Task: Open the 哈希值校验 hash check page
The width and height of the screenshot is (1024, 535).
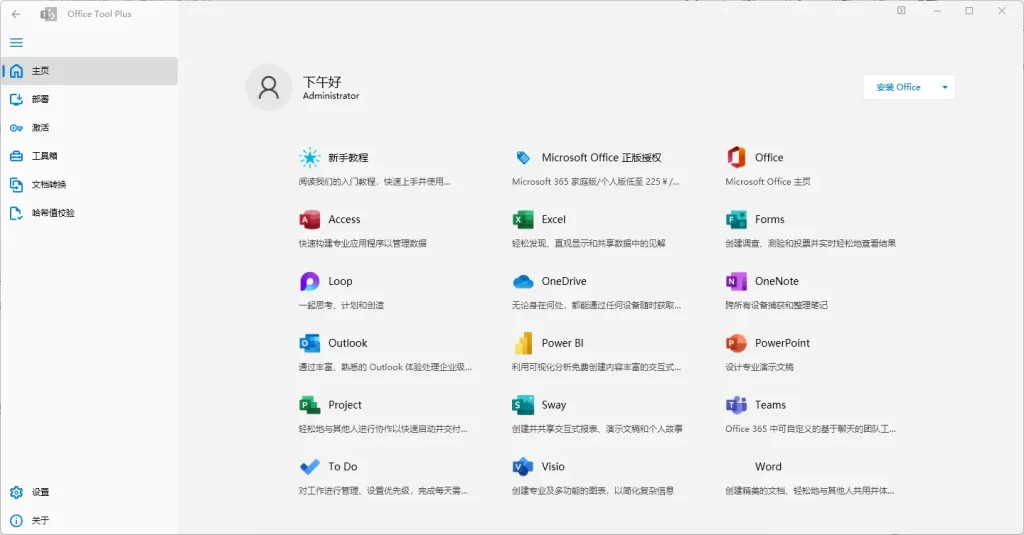Action: click(89, 213)
